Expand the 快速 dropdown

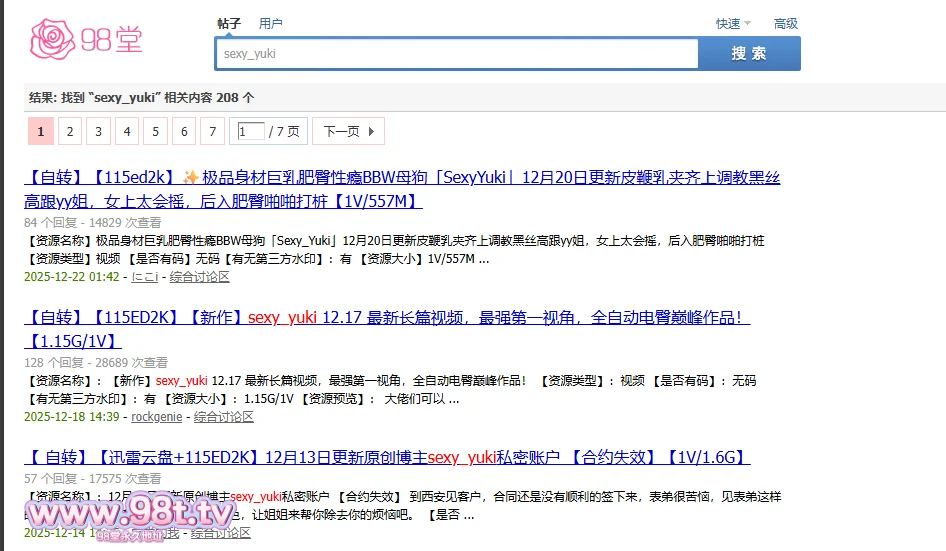pyautogui.click(x=733, y=24)
